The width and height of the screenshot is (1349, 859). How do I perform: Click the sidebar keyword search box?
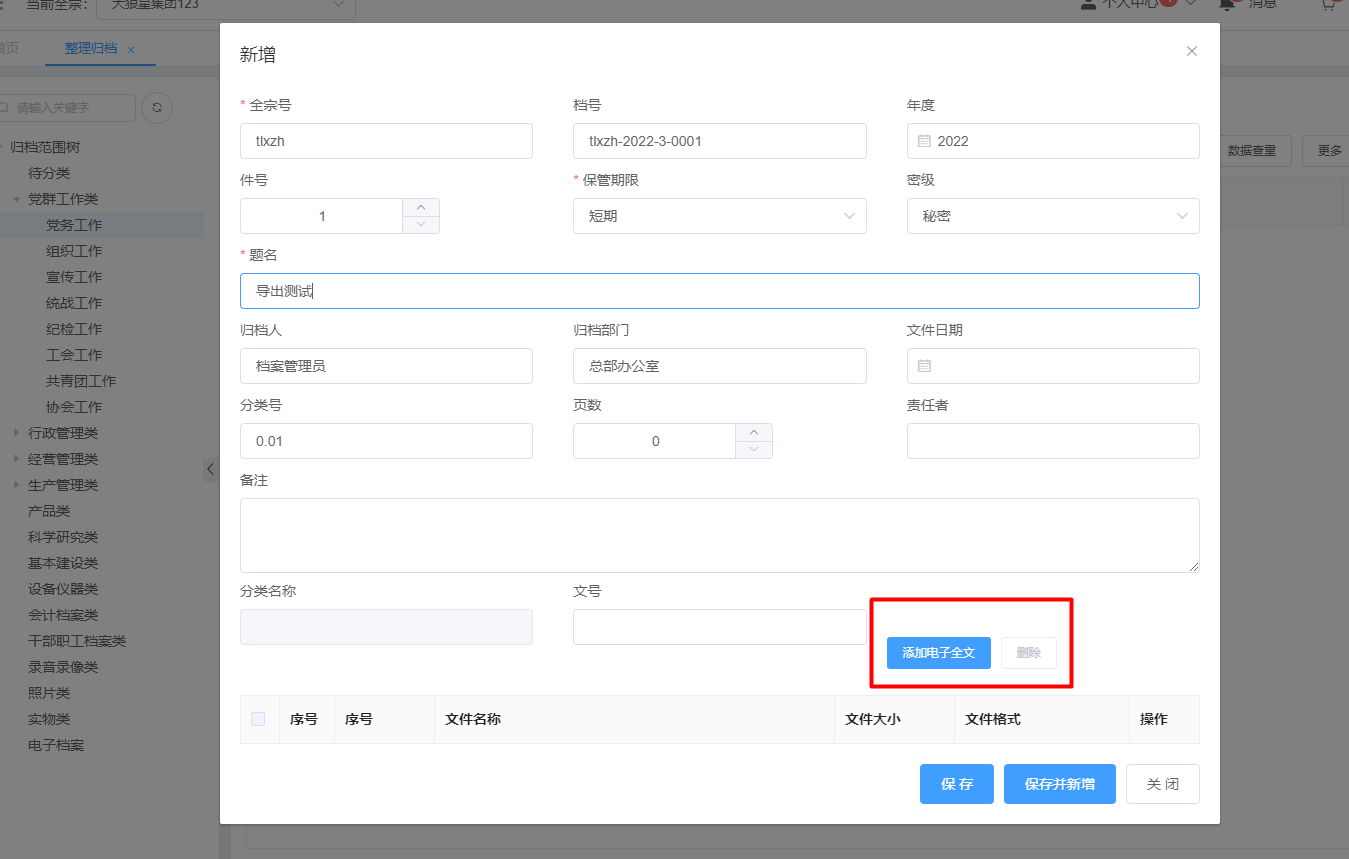coord(67,108)
